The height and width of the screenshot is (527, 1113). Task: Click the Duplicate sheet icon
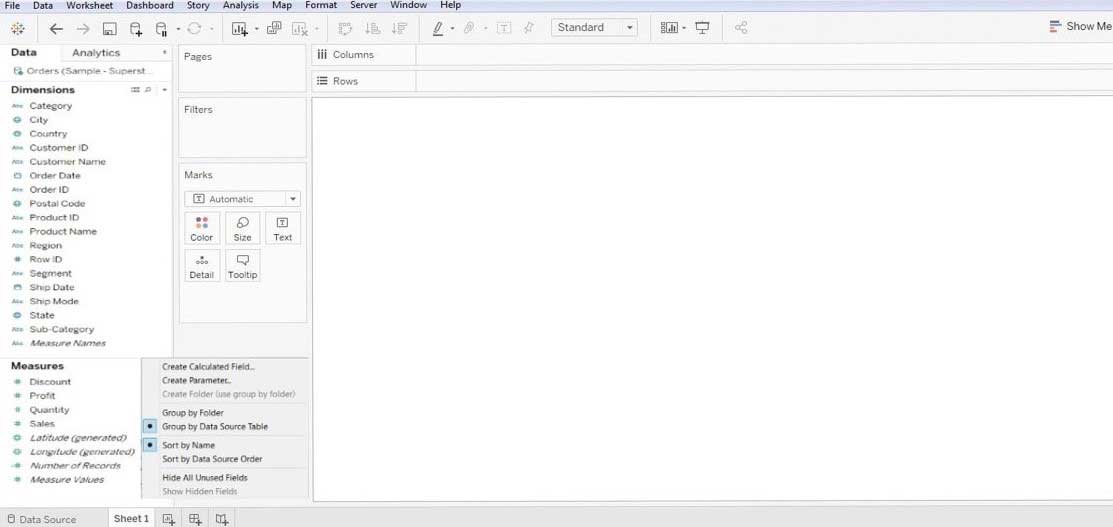pyautogui.click(x=274, y=28)
